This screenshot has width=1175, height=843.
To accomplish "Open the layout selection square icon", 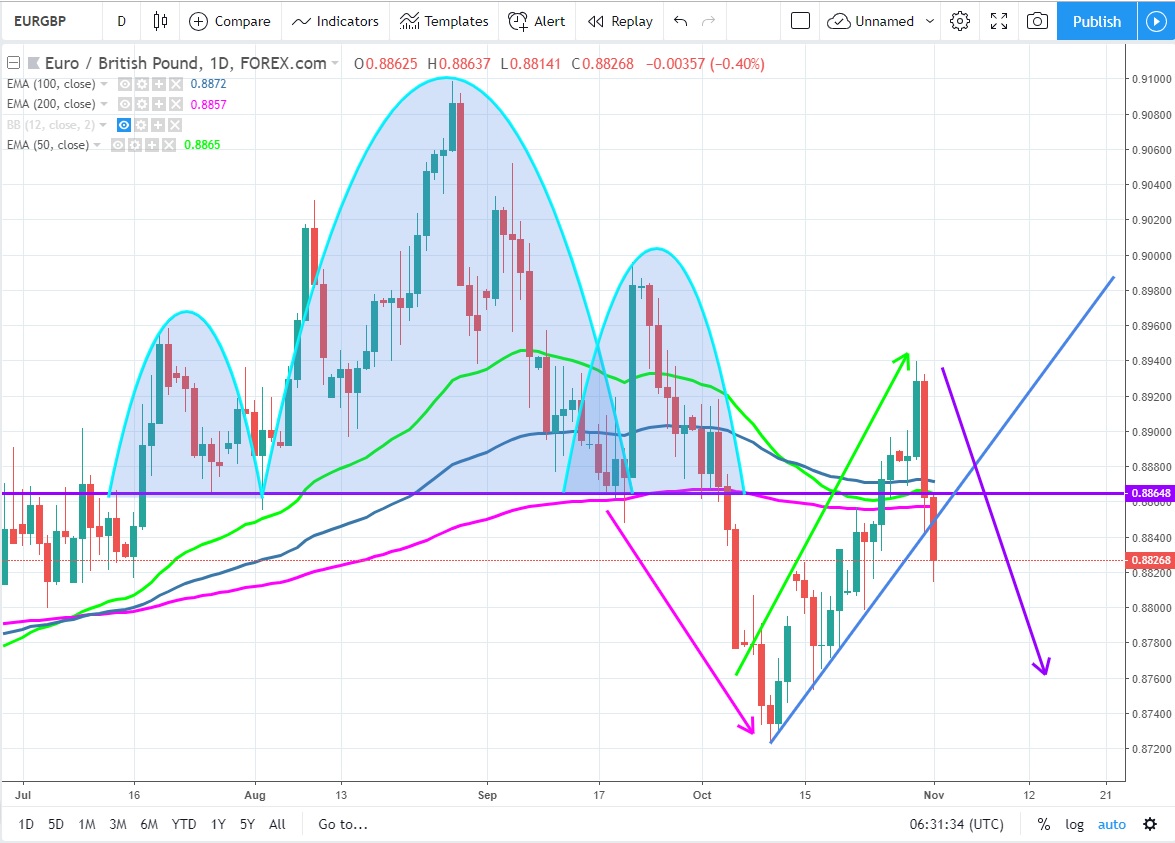I will (x=800, y=21).
